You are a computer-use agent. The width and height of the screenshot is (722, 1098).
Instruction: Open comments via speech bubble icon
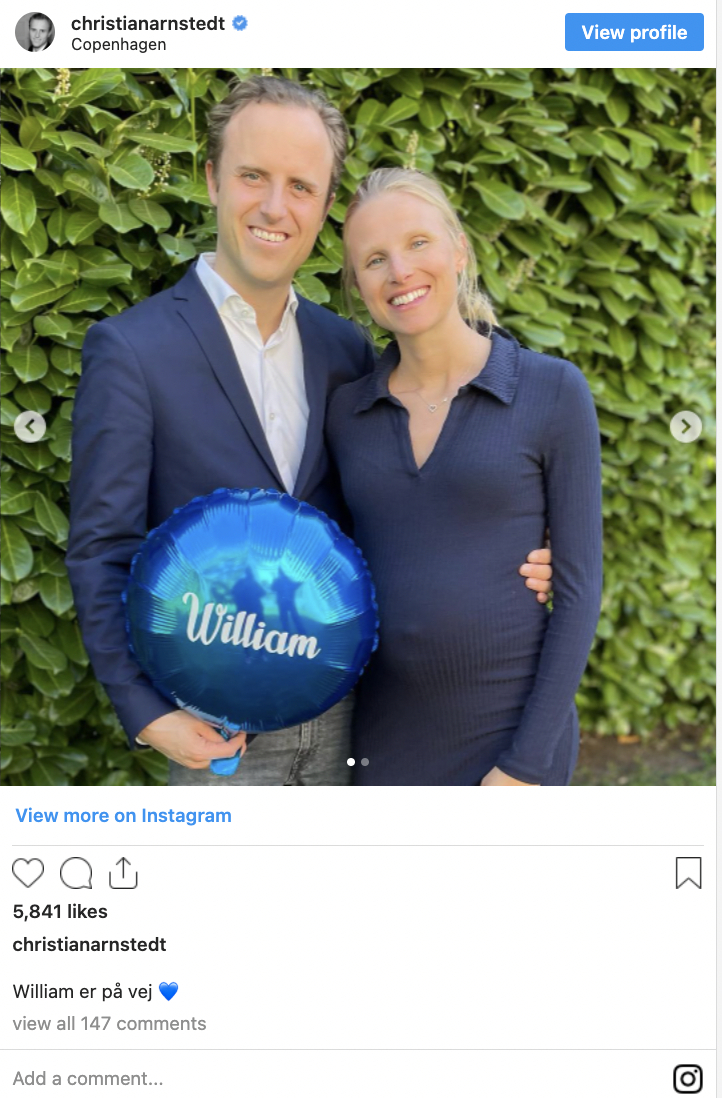(76, 873)
